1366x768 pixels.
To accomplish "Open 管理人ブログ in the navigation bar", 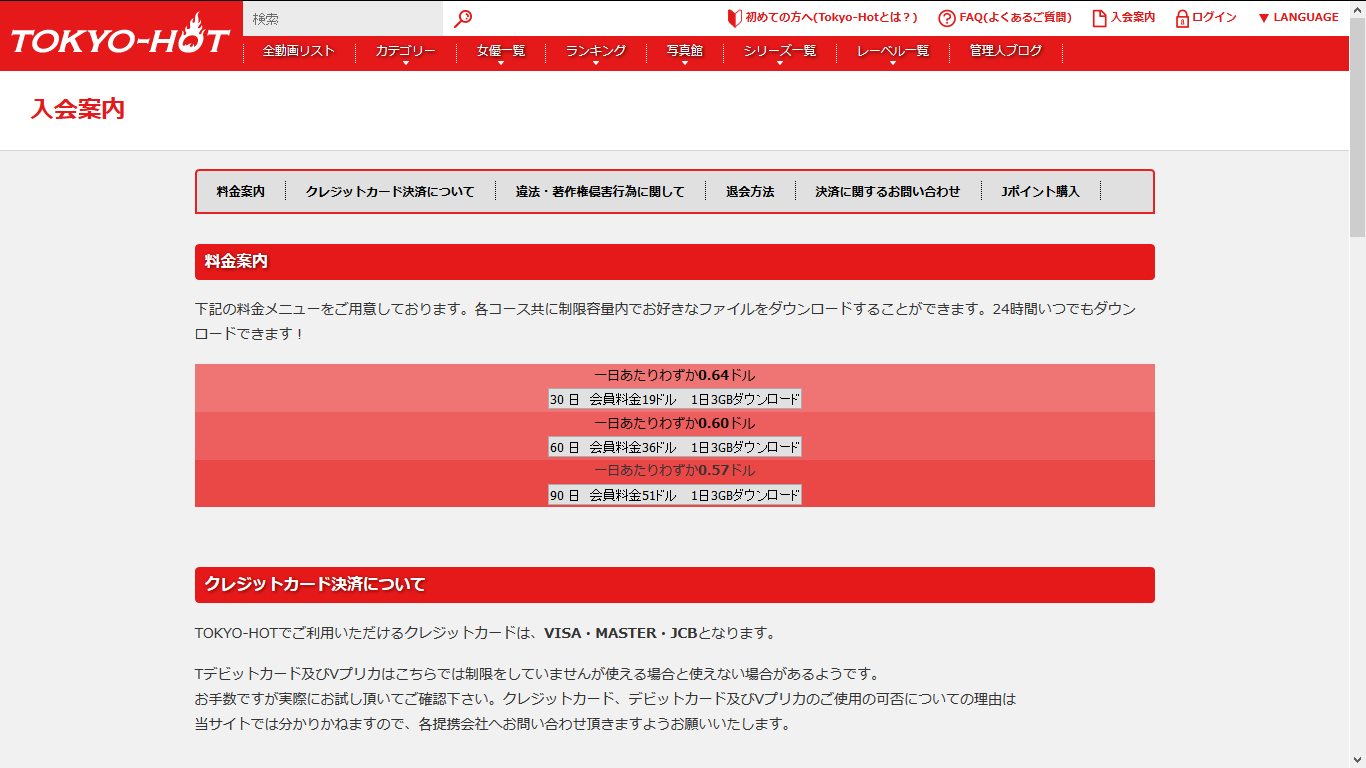I will (x=1005, y=51).
